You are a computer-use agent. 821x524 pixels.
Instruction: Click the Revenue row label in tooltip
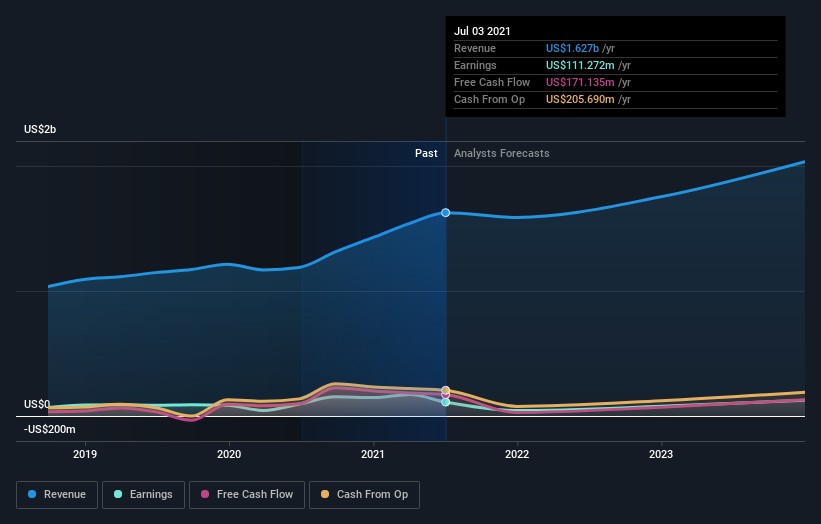(x=475, y=48)
